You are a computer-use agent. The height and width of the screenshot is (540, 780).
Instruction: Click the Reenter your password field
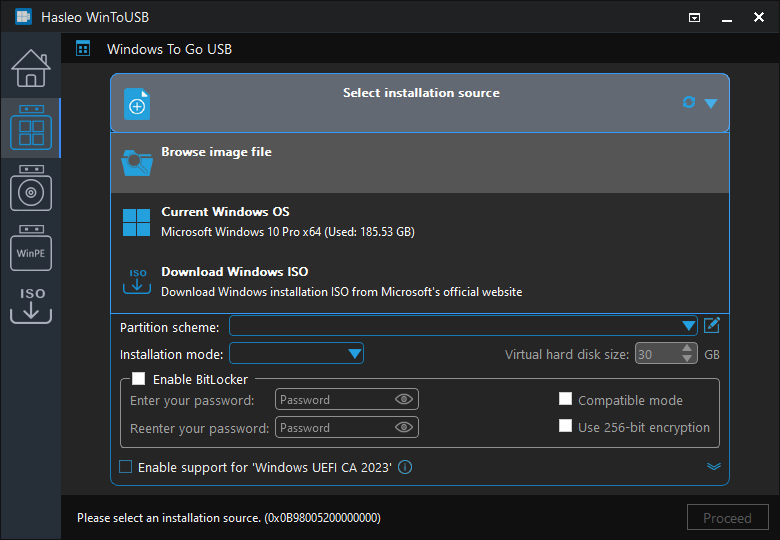(347, 428)
